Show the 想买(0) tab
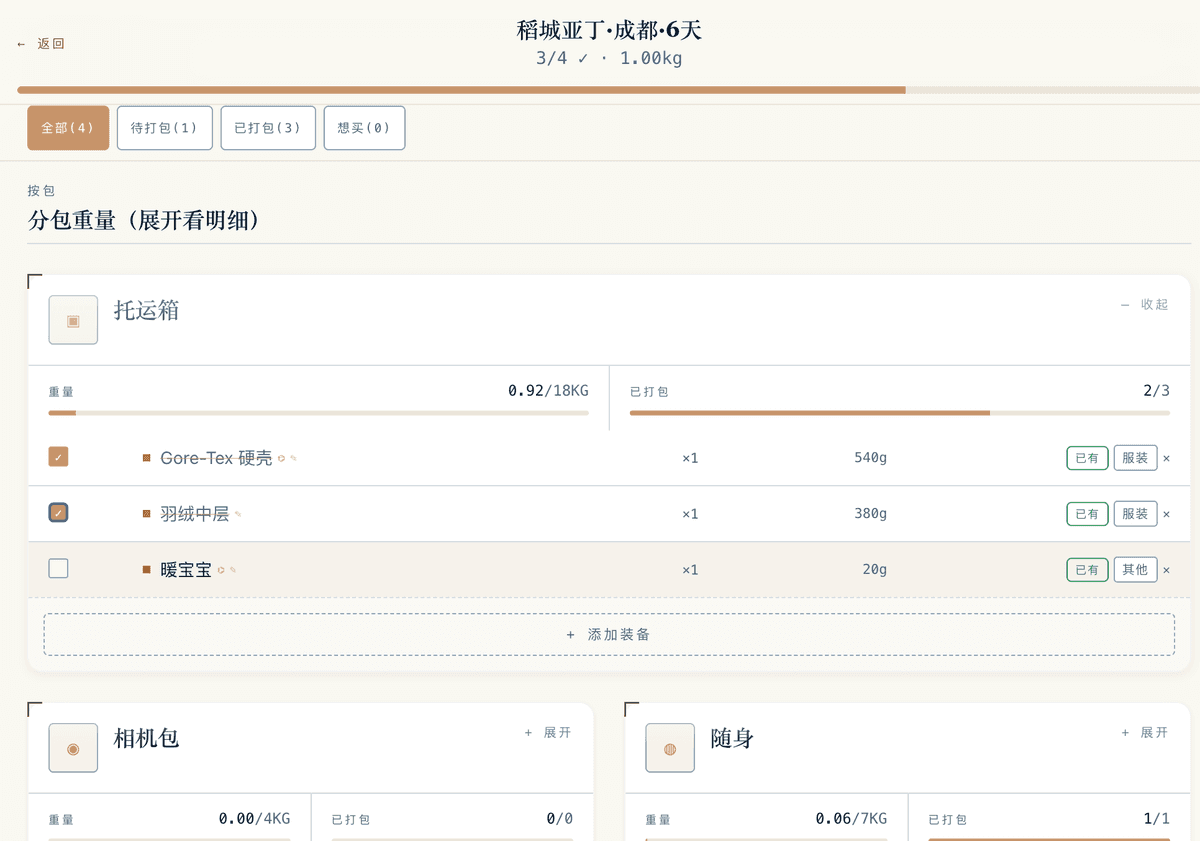This screenshot has height=841, width=1200. (x=365, y=128)
